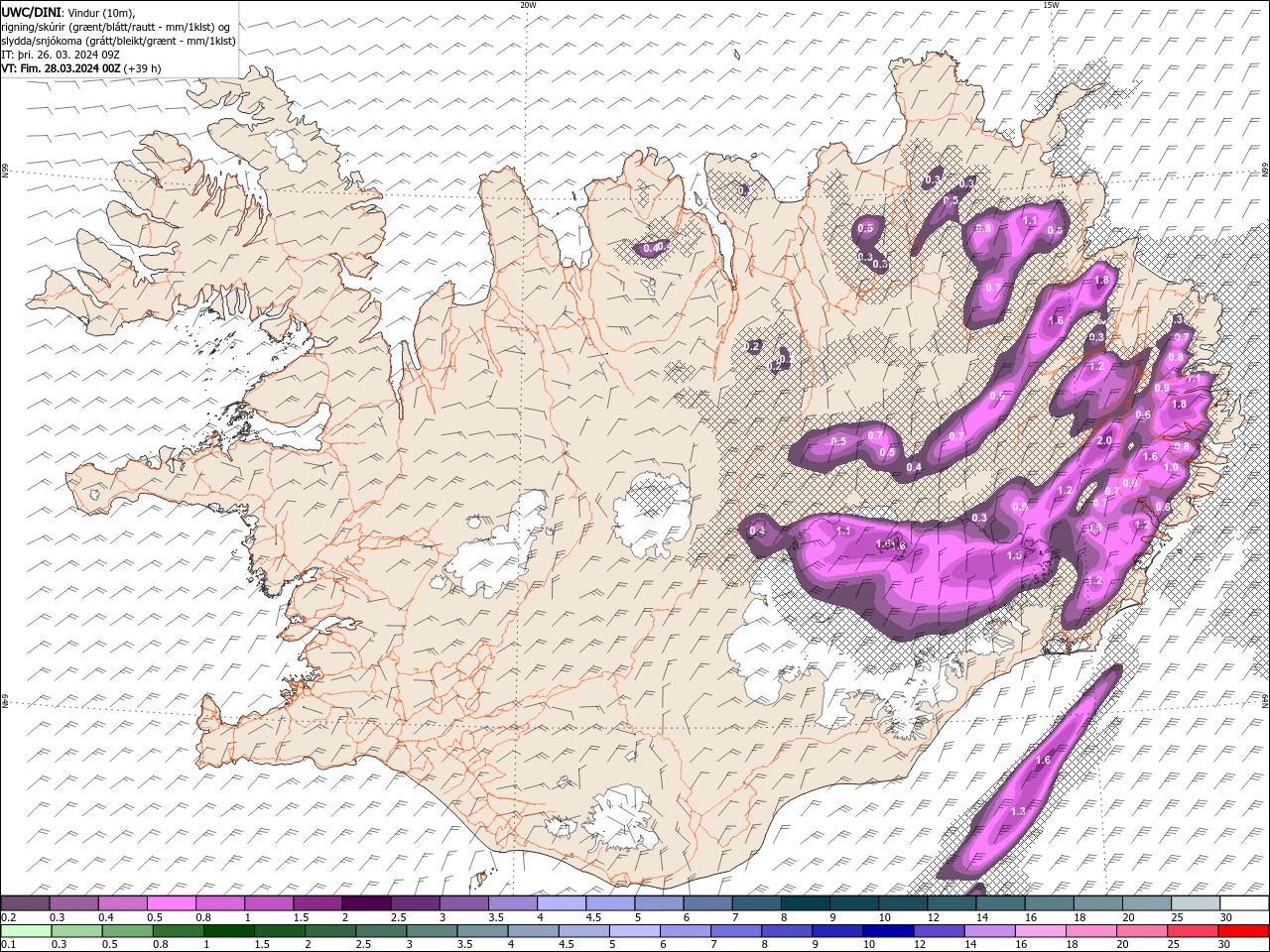The image size is (1270, 952).
Task: Click the top legend swatch between 0.5 and 0.8
Action: (172, 903)
